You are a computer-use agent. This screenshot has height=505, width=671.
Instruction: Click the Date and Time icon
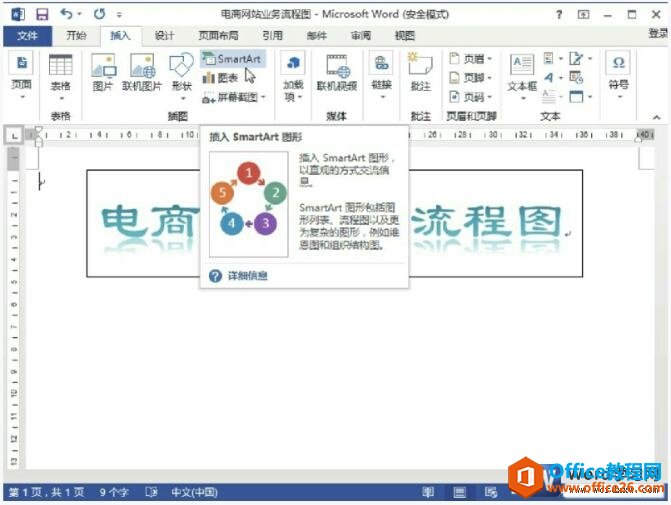click(576, 78)
